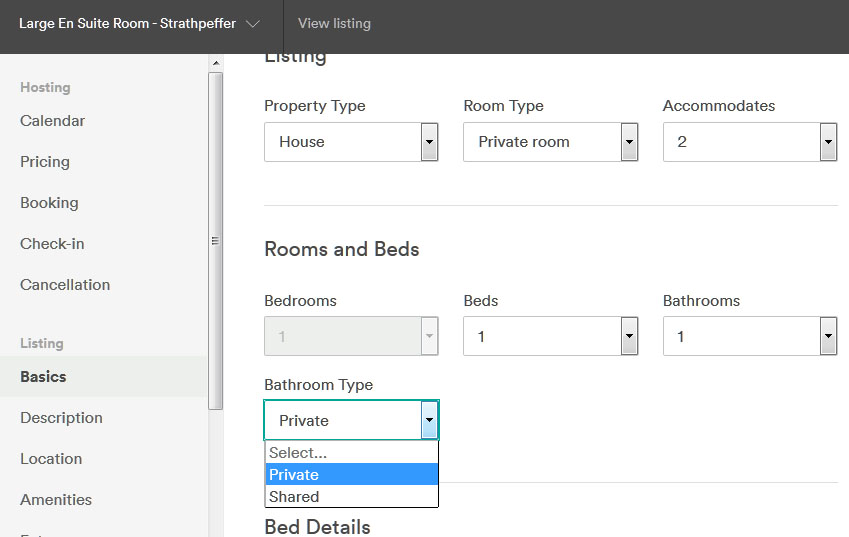Choose Private in Bathroom Type list
The image size is (849, 537).
[294, 475]
